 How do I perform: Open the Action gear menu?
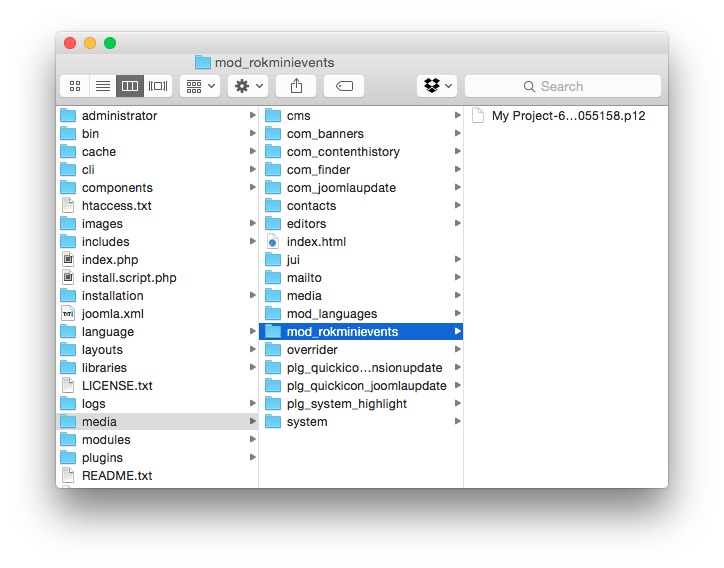pyautogui.click(x=248, y=86)
